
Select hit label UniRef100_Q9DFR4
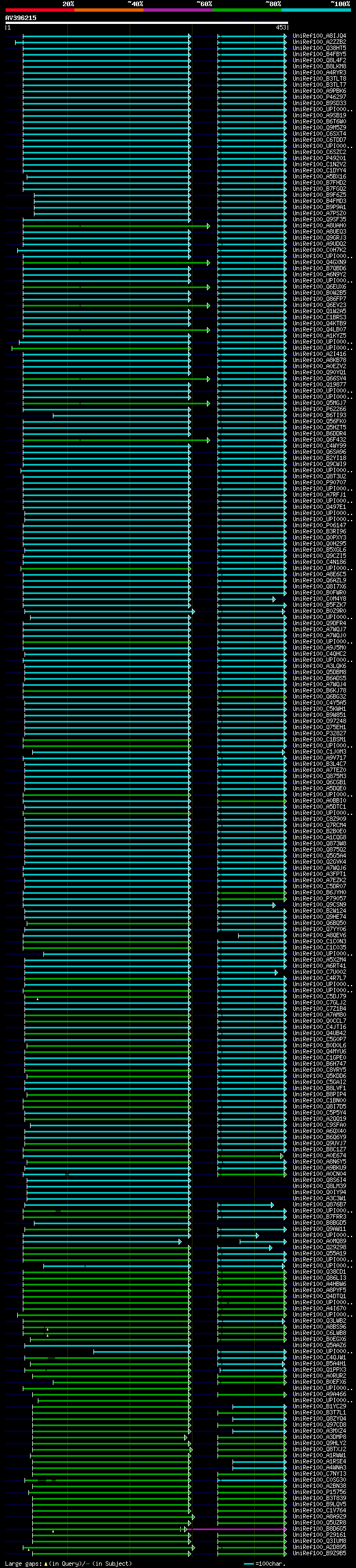pyautogui.click(x=319, y=624)
